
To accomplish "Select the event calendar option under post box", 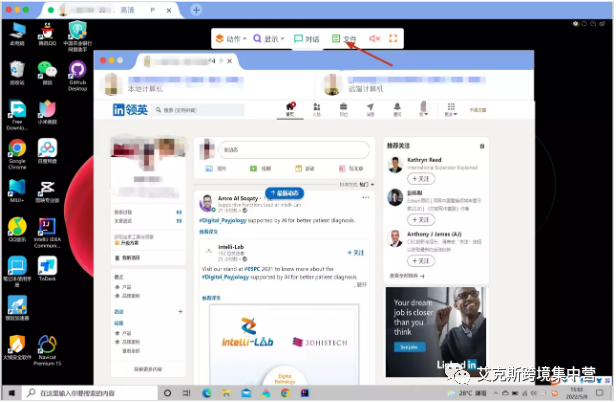I will click(304, 169).
